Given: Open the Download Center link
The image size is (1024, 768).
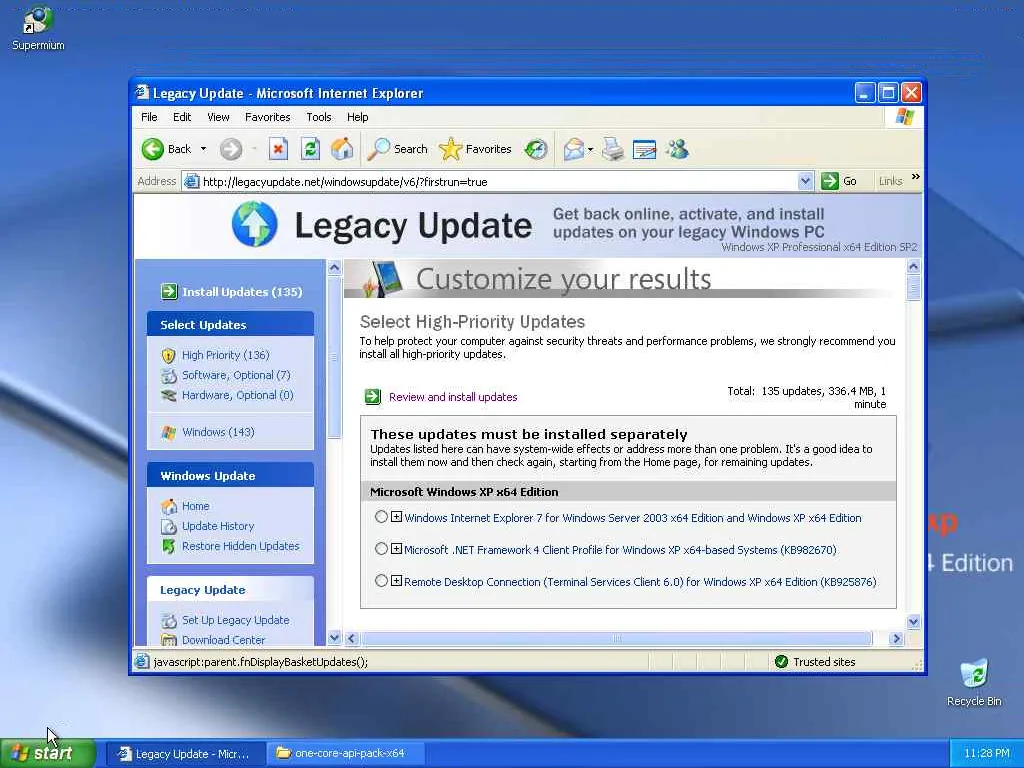Looking at the screenshot, I should coord(223,640).
